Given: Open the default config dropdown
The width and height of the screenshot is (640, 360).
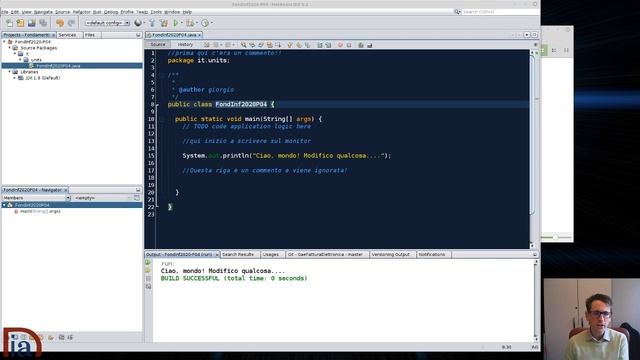Looking at the screenshot, I should 107,23.
